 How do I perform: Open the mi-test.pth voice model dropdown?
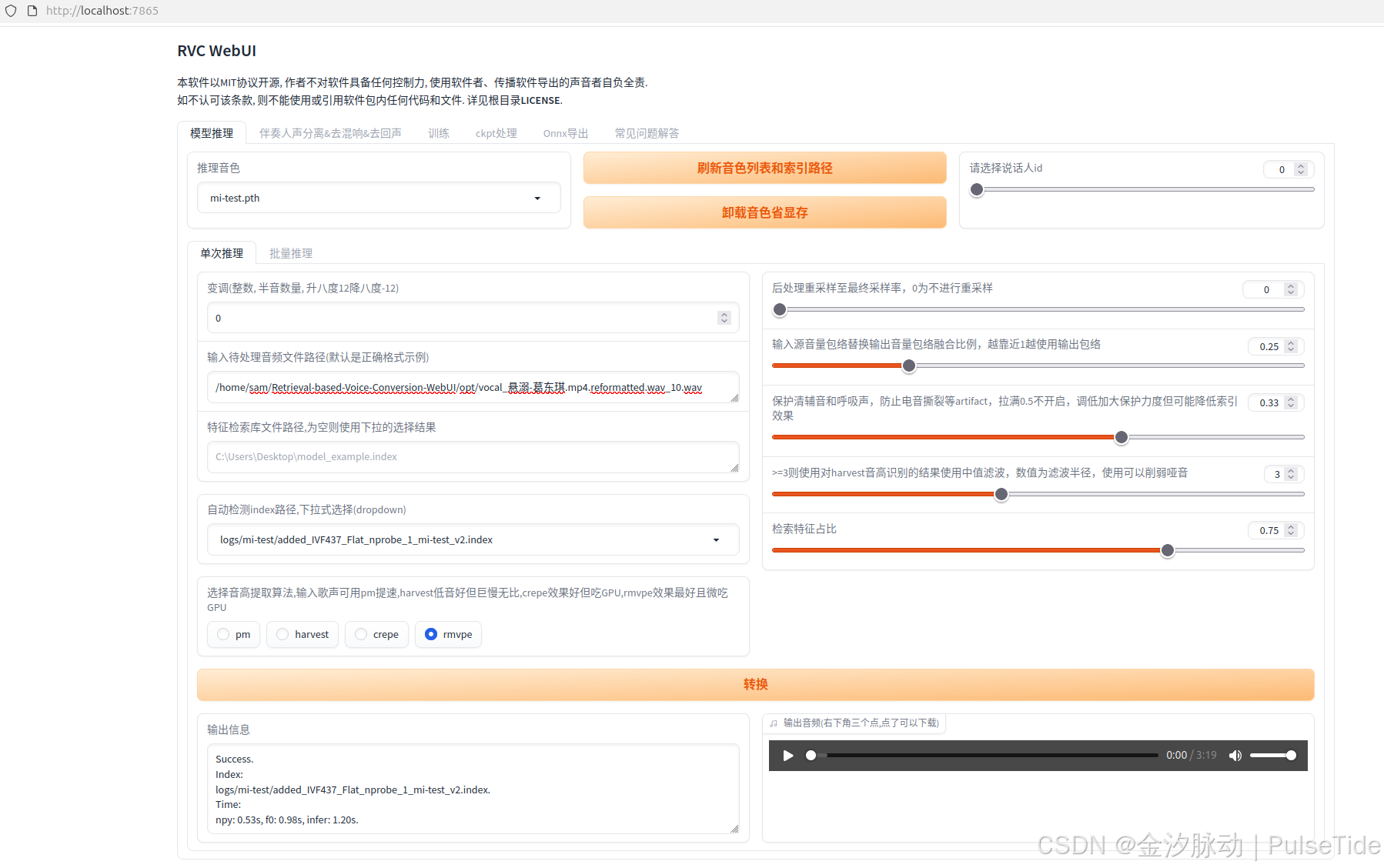point(379,198)
